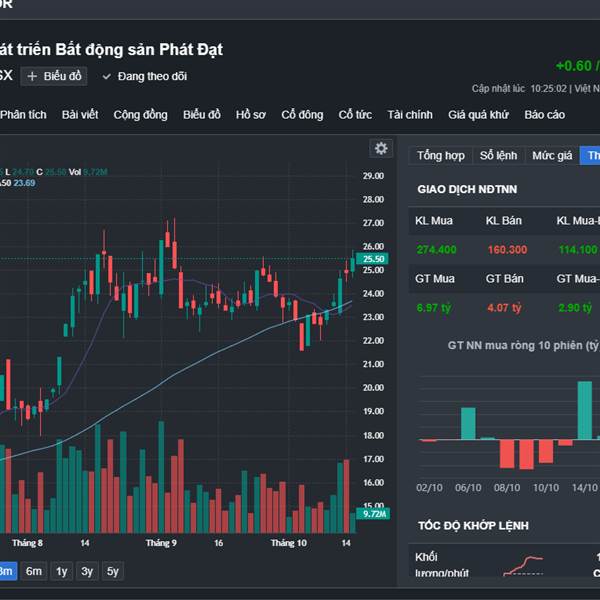Show the "Mức giá" panel tab
Screen dimensions: 600x600
(552, 156)
